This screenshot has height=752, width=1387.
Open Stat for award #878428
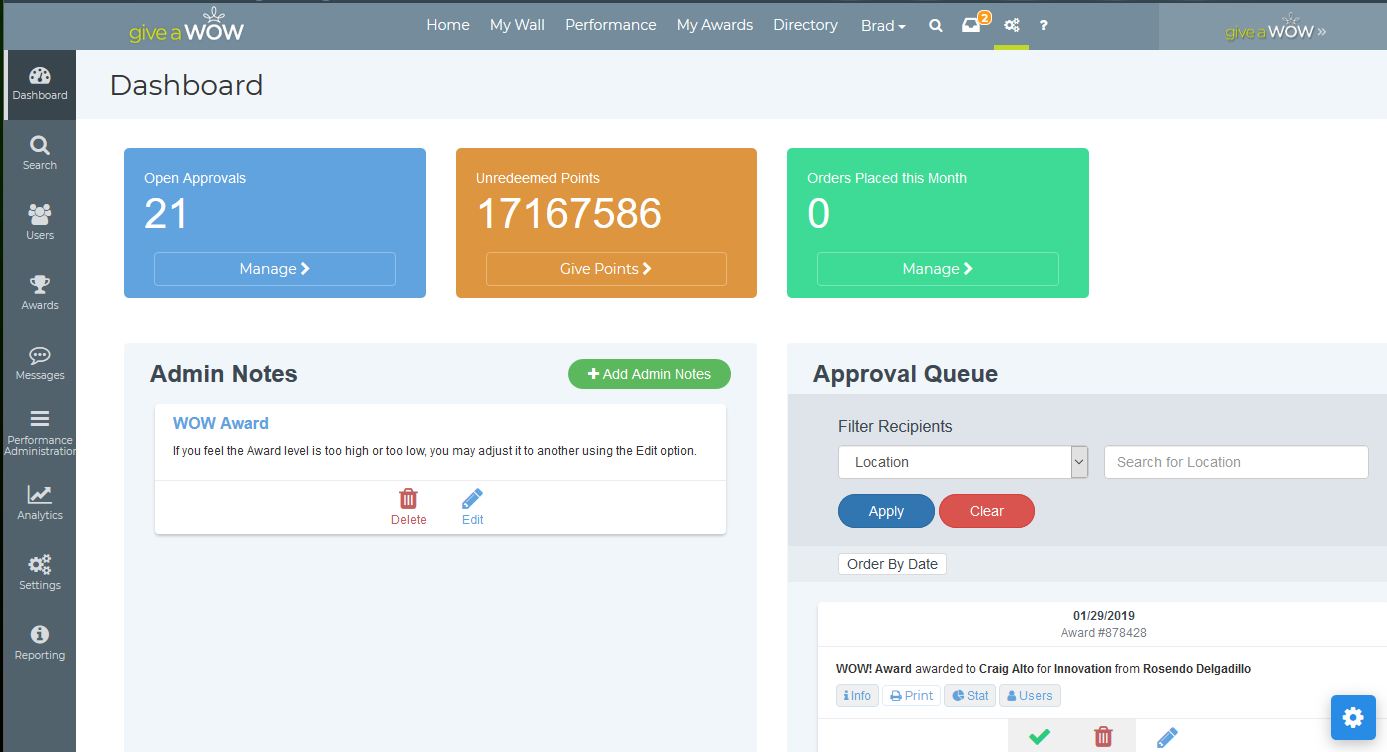pos(970,696)
